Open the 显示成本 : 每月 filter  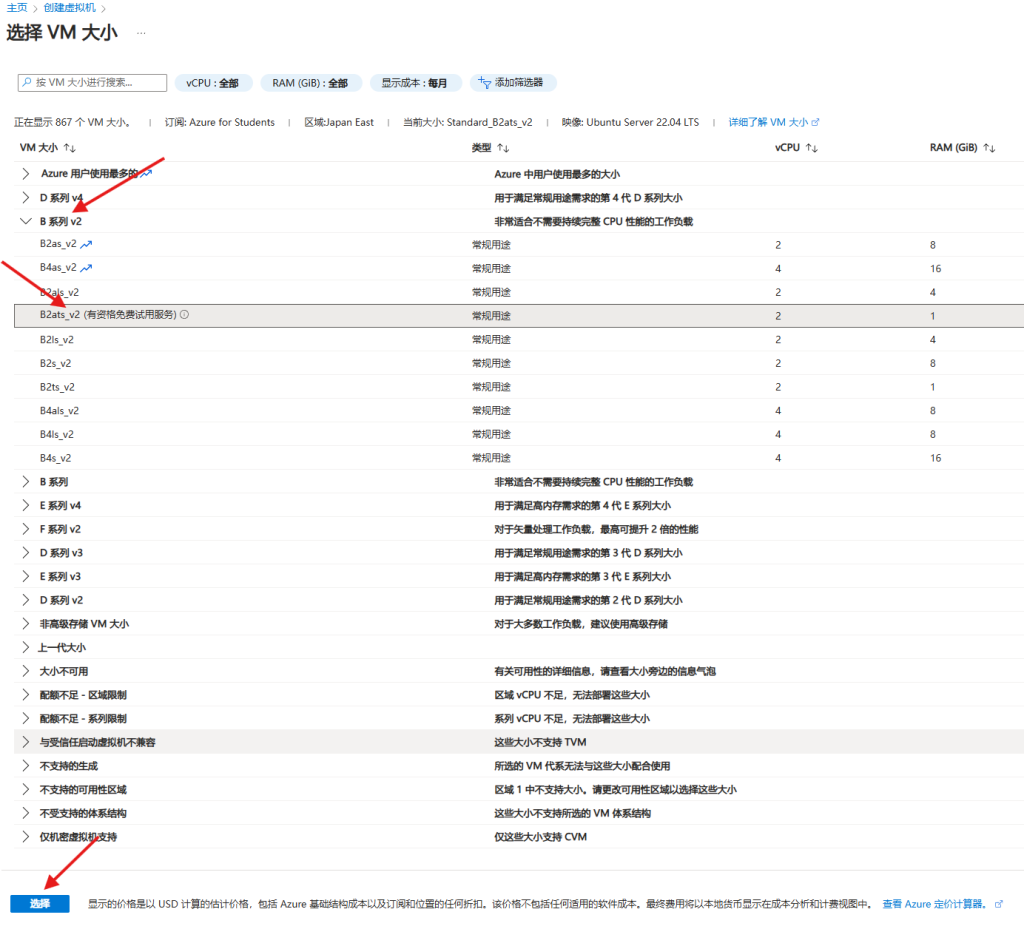415,83
